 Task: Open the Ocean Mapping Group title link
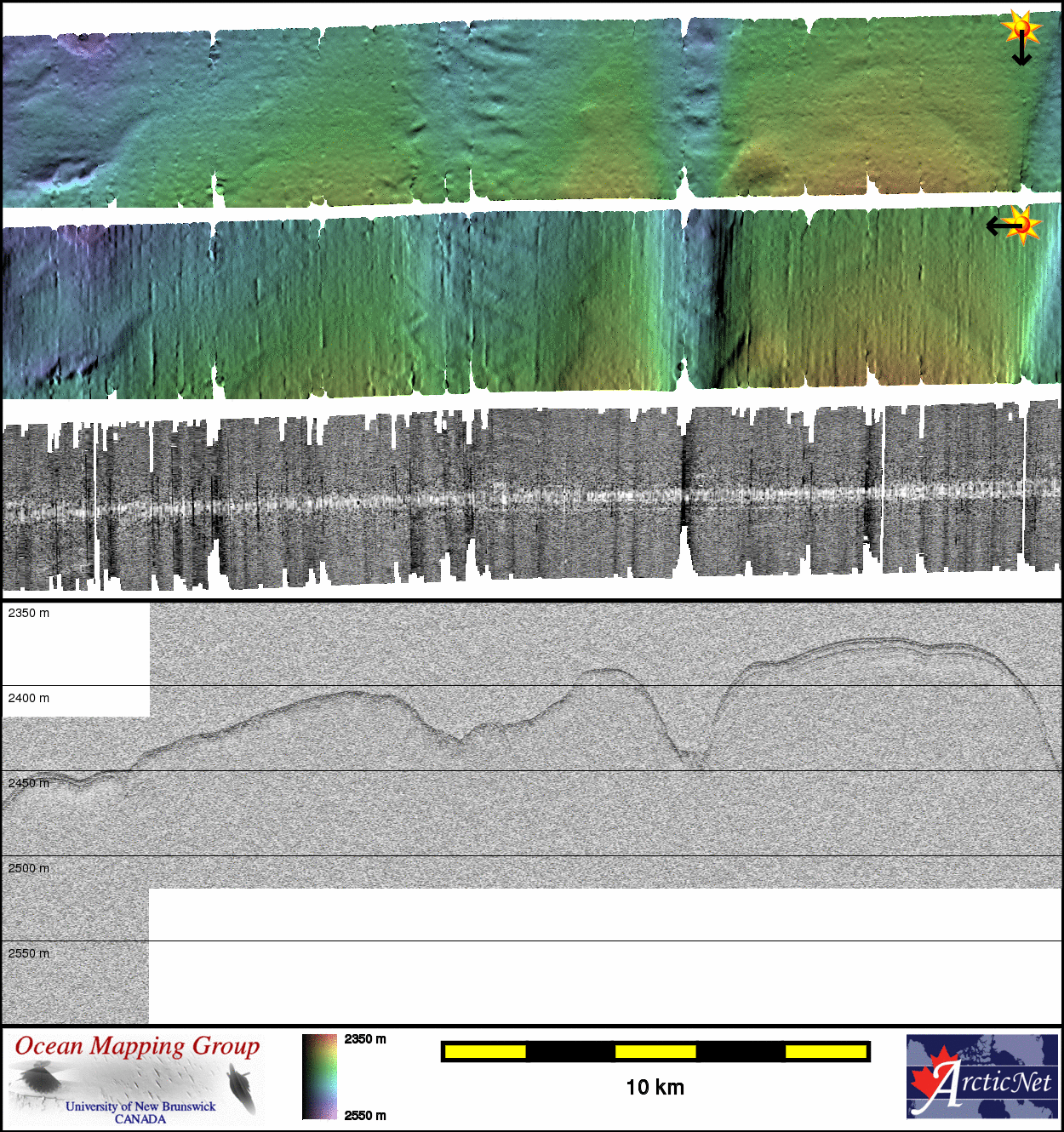coord(137,1046)
